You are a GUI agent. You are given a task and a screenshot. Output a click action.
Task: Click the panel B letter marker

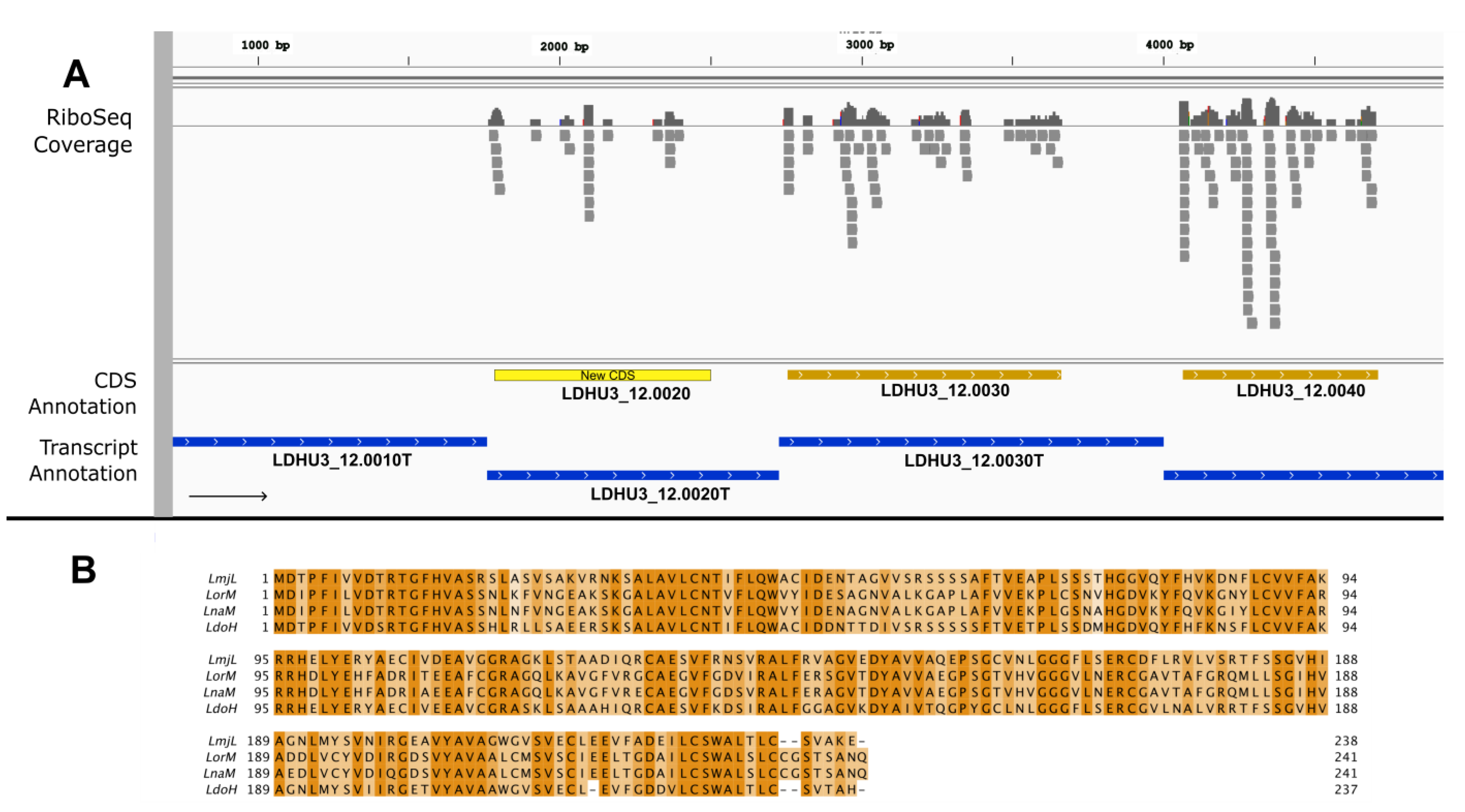click(83, 570)
